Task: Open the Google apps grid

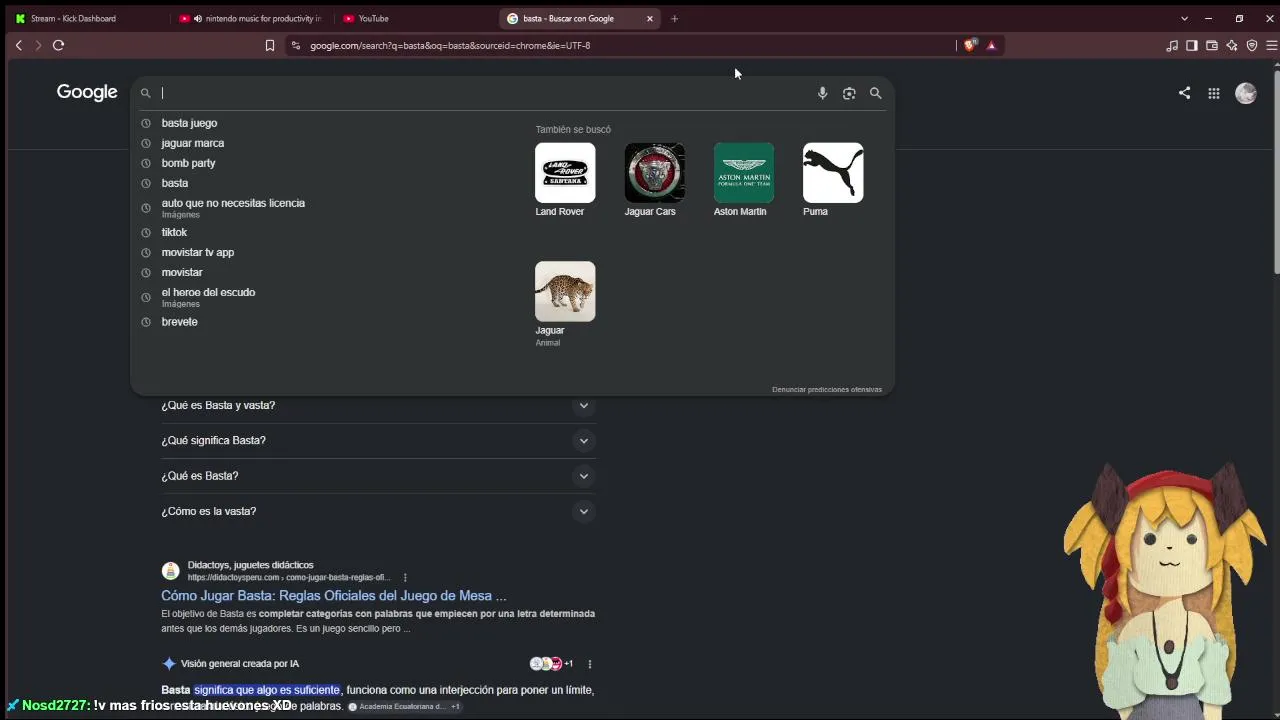Action: tap(1213, 93)
